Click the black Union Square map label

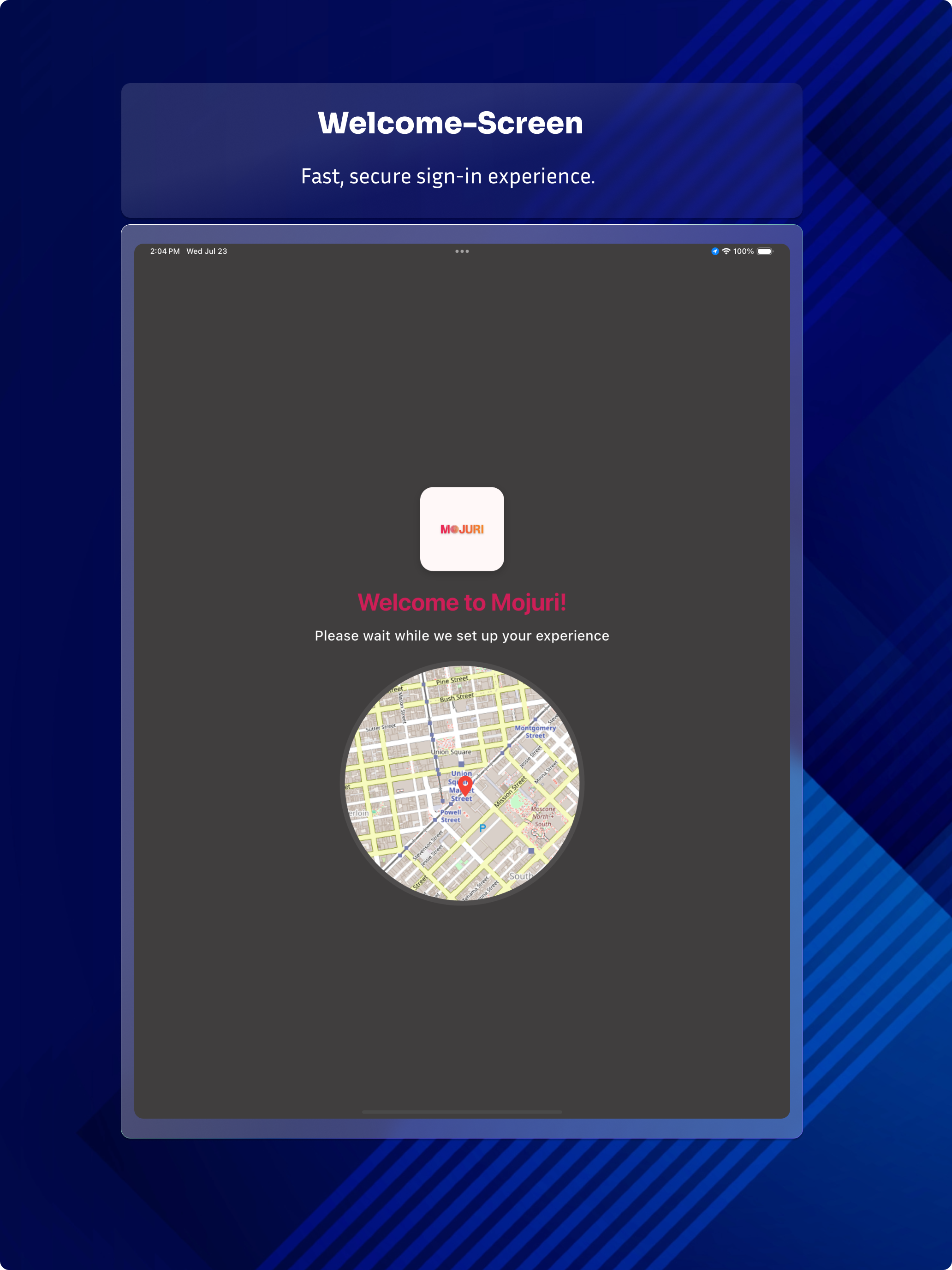point(451,752)
